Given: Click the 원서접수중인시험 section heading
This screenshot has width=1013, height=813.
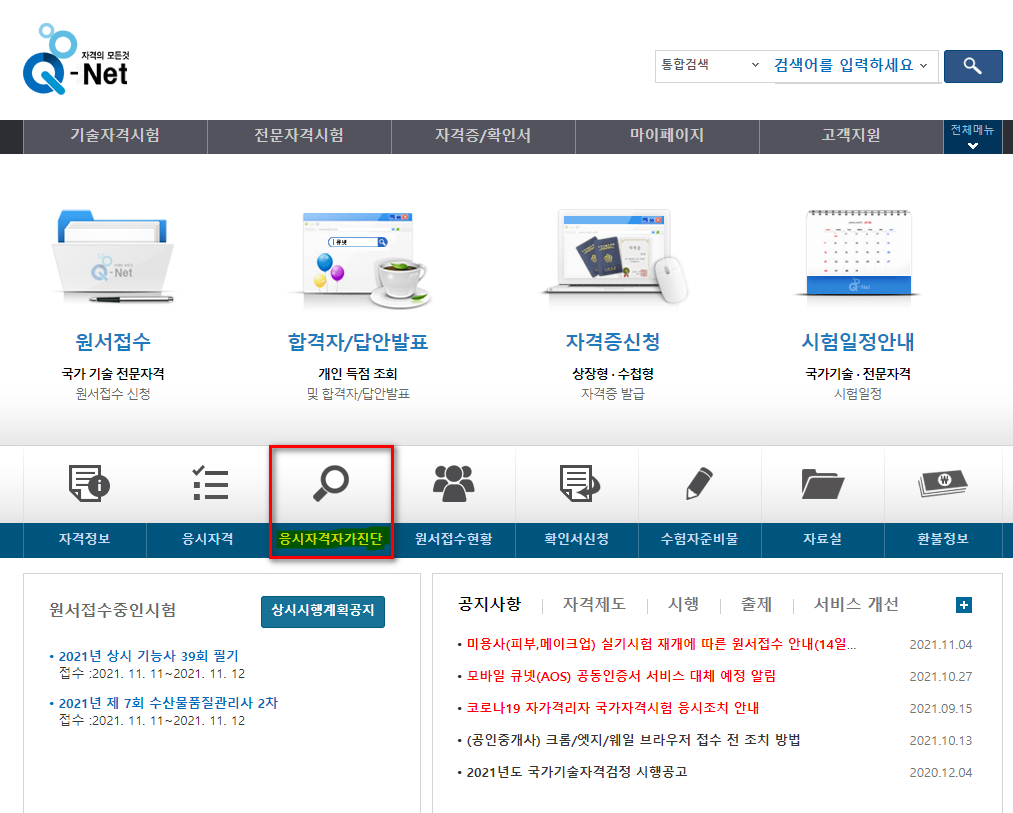Looking at the screenshot, I should click(112, 610).
